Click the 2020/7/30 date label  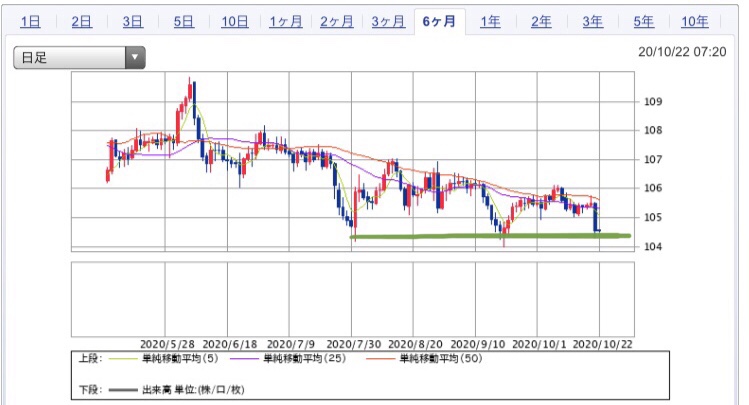coord(354,344)
